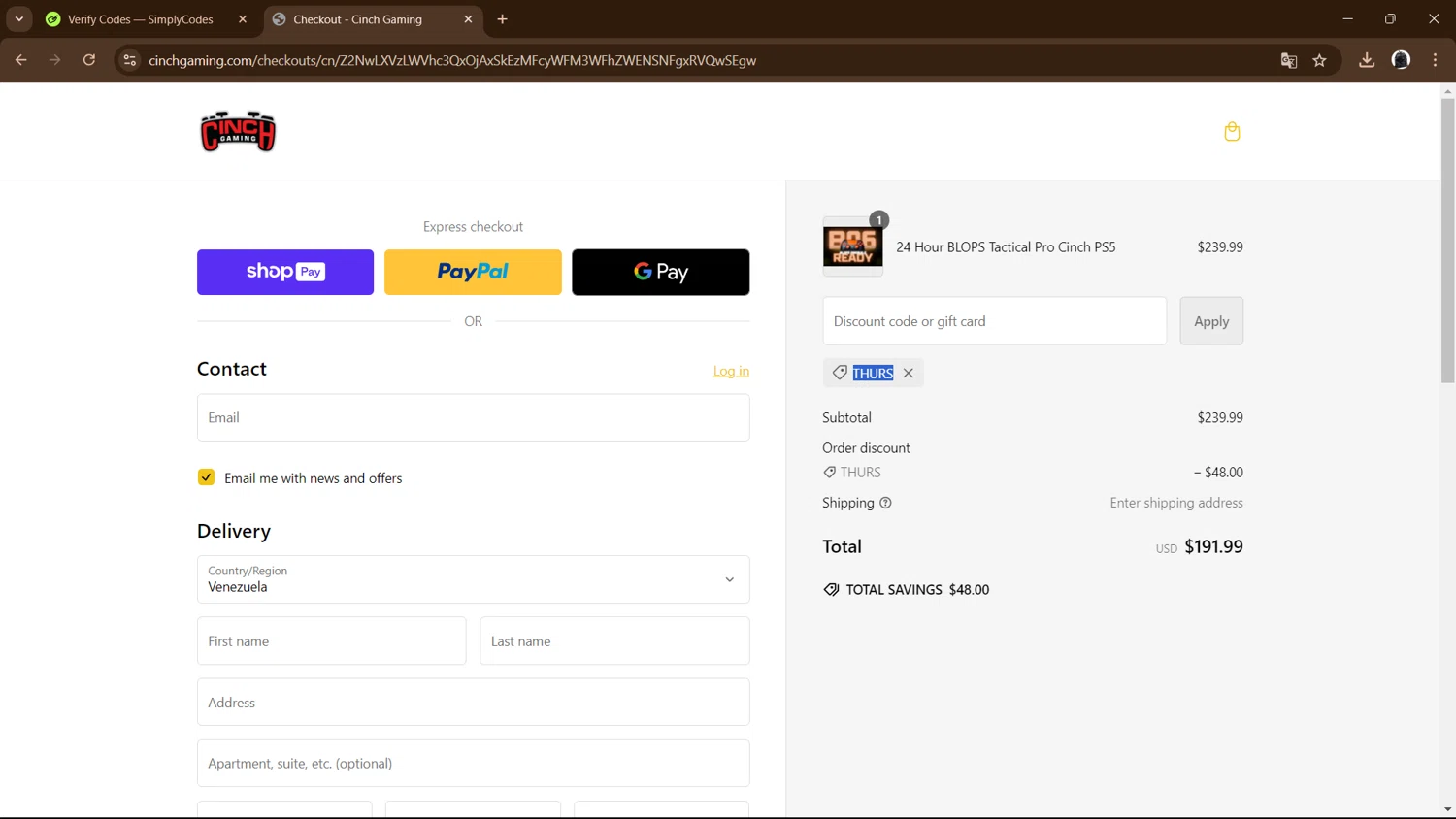Open the browser profile avatar
The image size is (1456, 819).
1401,60
